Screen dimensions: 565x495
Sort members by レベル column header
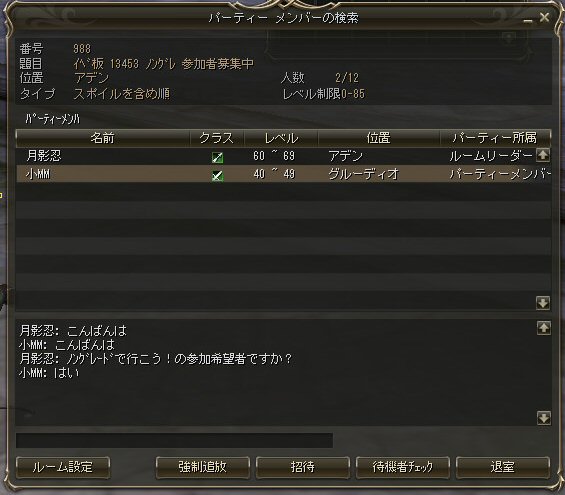[281, 138]
